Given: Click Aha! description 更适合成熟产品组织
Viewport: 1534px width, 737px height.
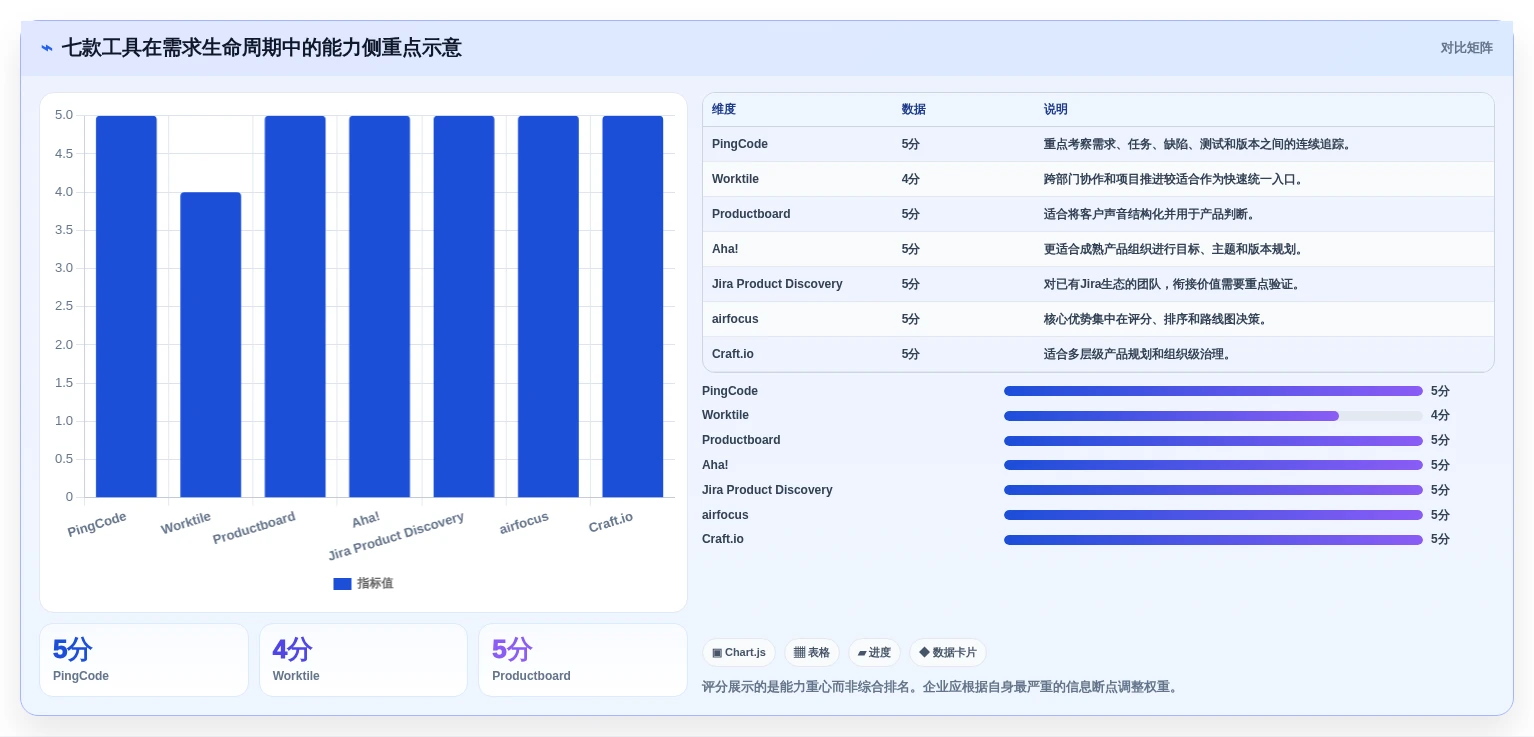Looking at the screenshot, I should (x=1176, y=249).
